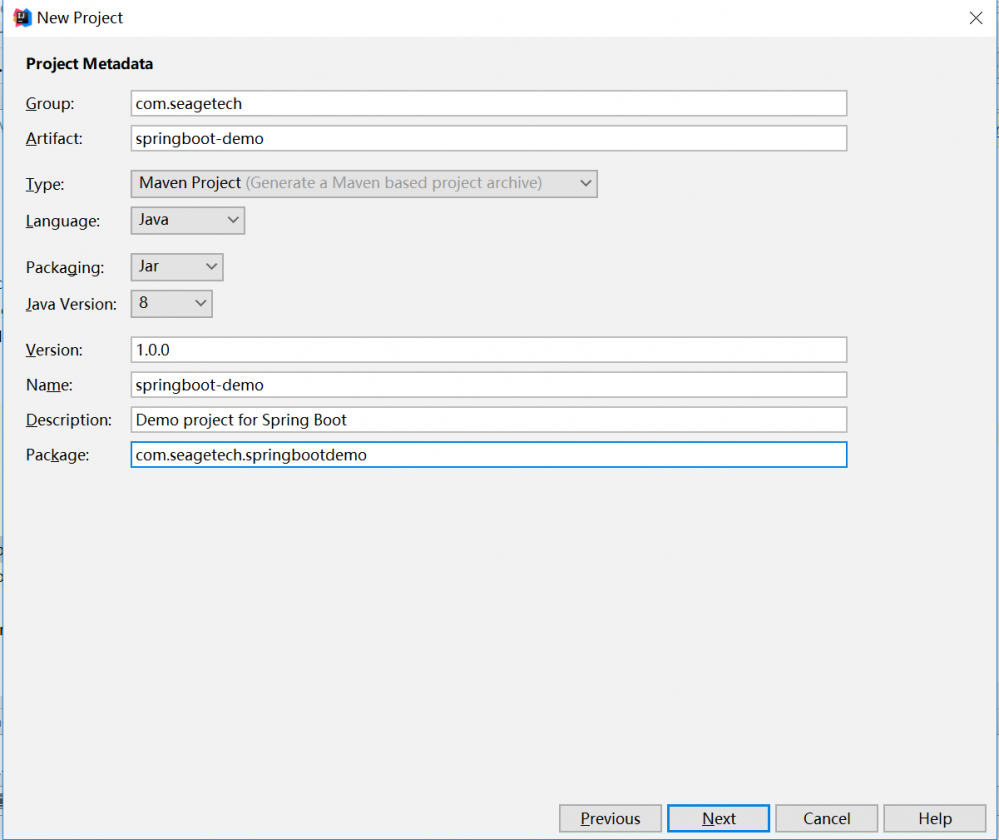Go back with the Previous button
This screenshot has height=840, width=999.
pos(610,818)
